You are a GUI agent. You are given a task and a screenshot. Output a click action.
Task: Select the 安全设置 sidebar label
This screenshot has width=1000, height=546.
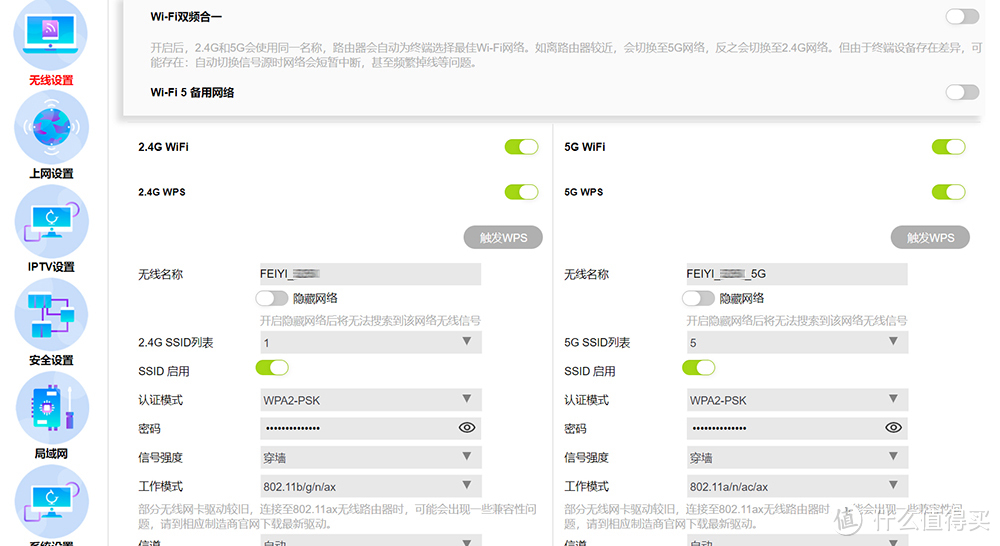(51, 360)
